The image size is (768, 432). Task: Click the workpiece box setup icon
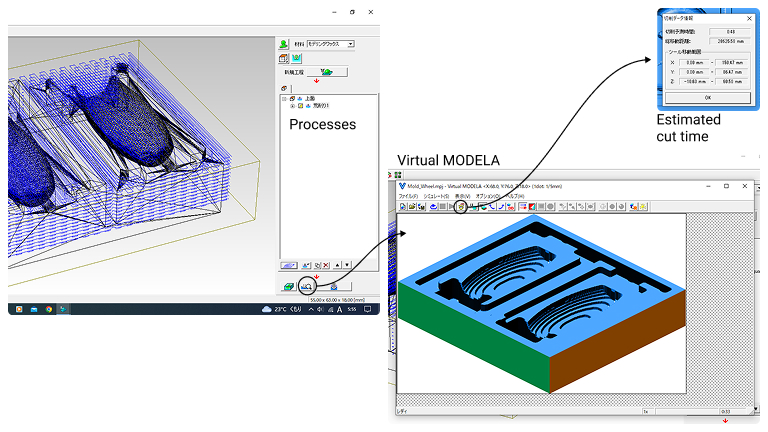[x=284, y=59]
